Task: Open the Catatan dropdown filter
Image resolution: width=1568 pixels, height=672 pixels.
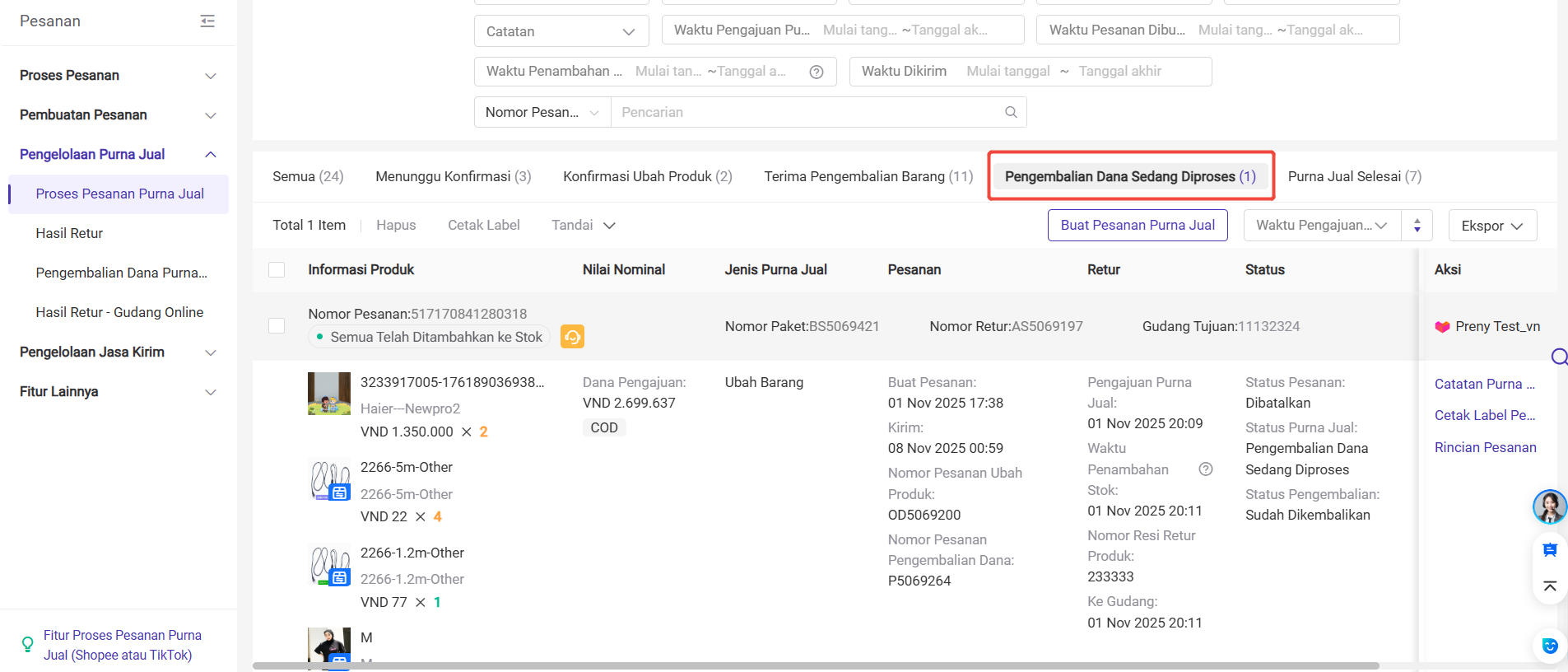Action: [561, 31]
